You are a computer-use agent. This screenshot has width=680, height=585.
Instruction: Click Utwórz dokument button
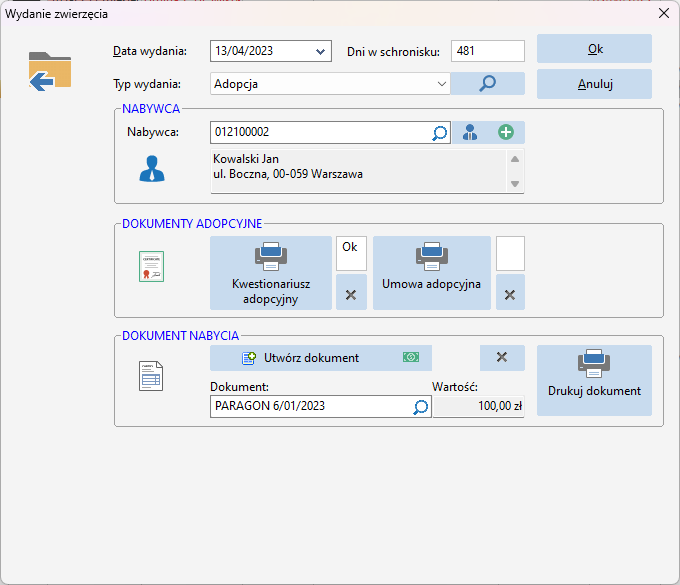pos(321,358)
